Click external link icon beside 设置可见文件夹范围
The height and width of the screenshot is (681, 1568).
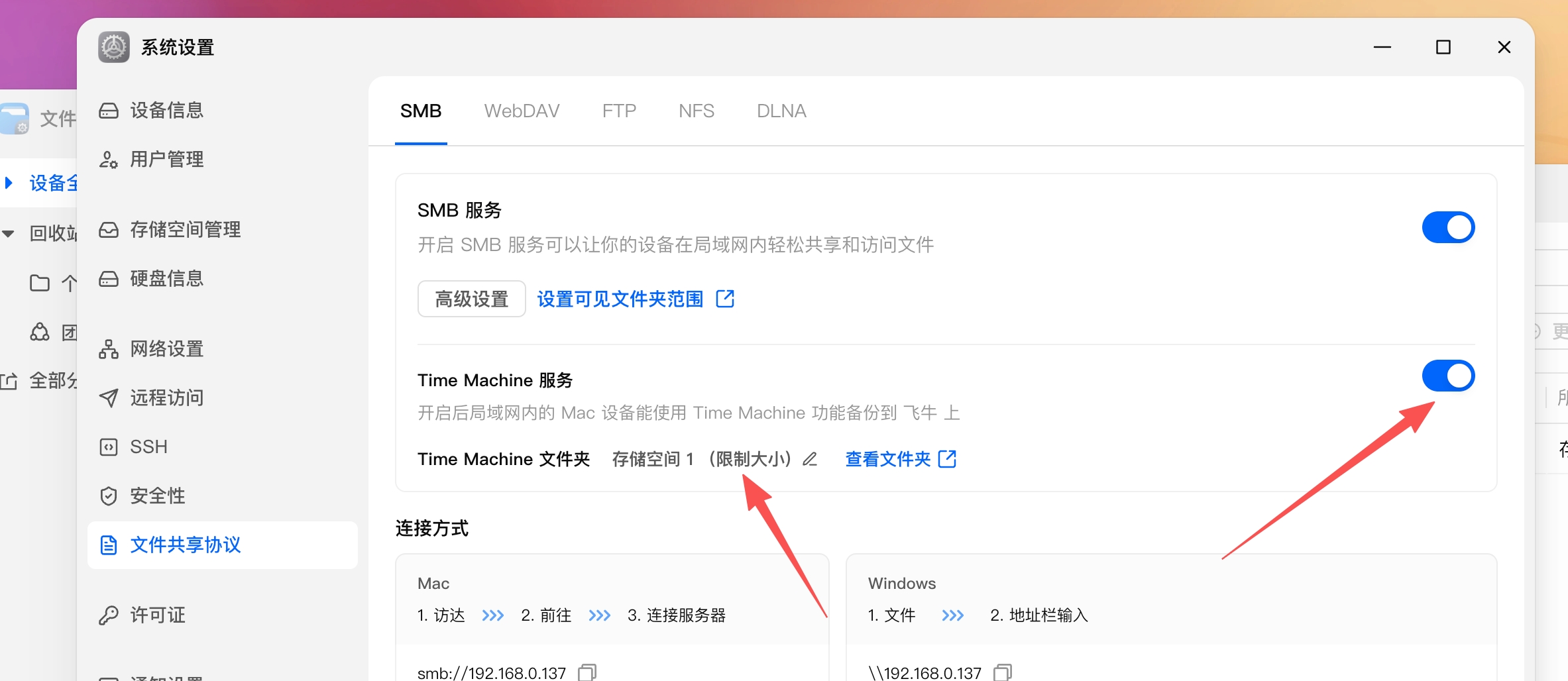pyautogui.click(x=725, y=299)
